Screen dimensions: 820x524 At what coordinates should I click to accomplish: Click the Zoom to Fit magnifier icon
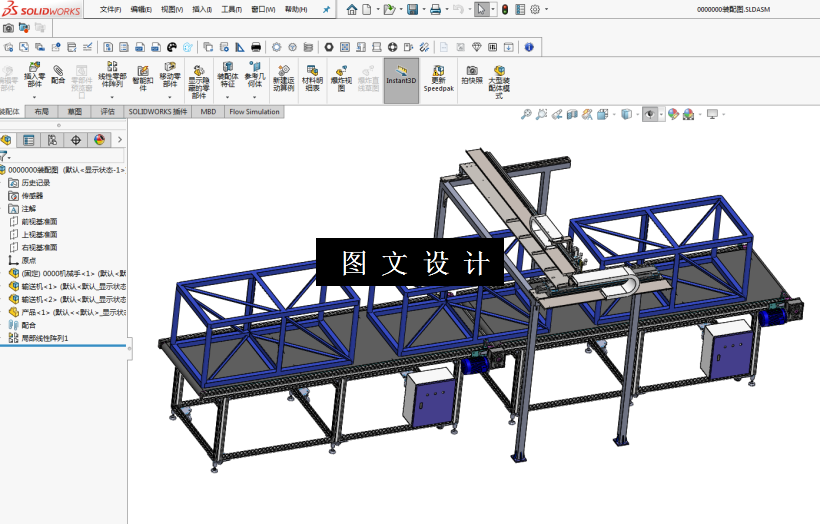526,114
